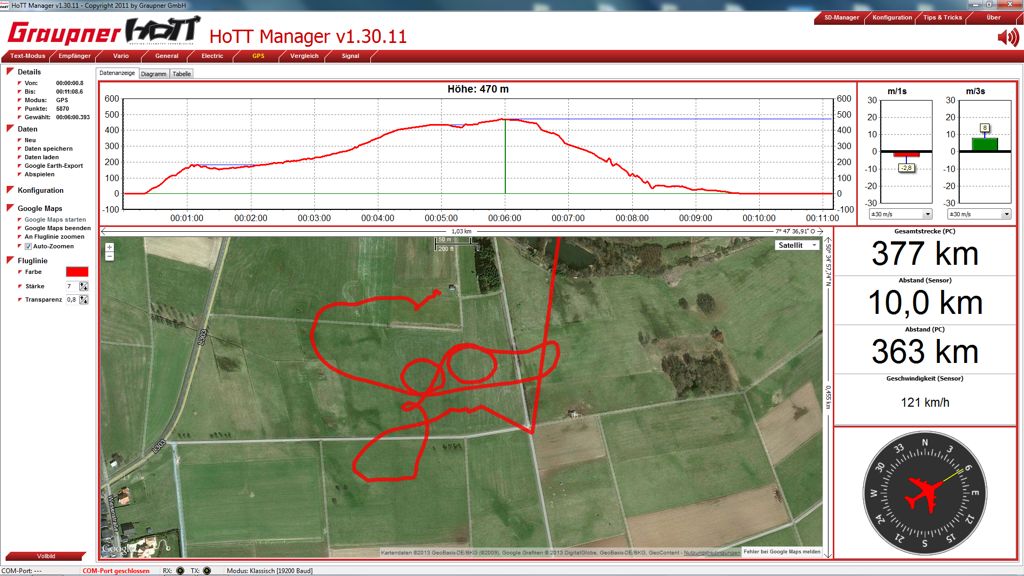Click Daten speichern in Daten section

tap(48, 148)
